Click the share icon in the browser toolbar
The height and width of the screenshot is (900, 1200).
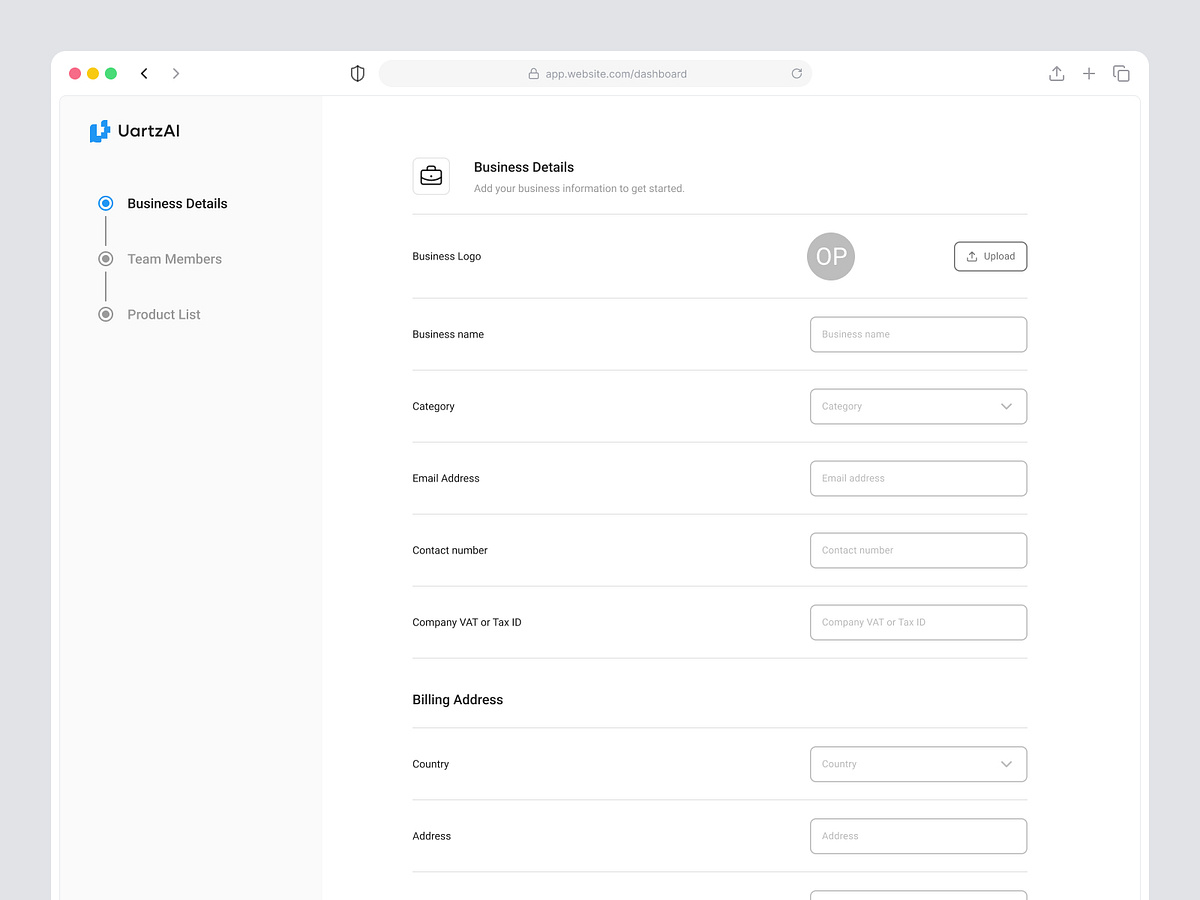pyautogui.click(x=1056, y=73)
